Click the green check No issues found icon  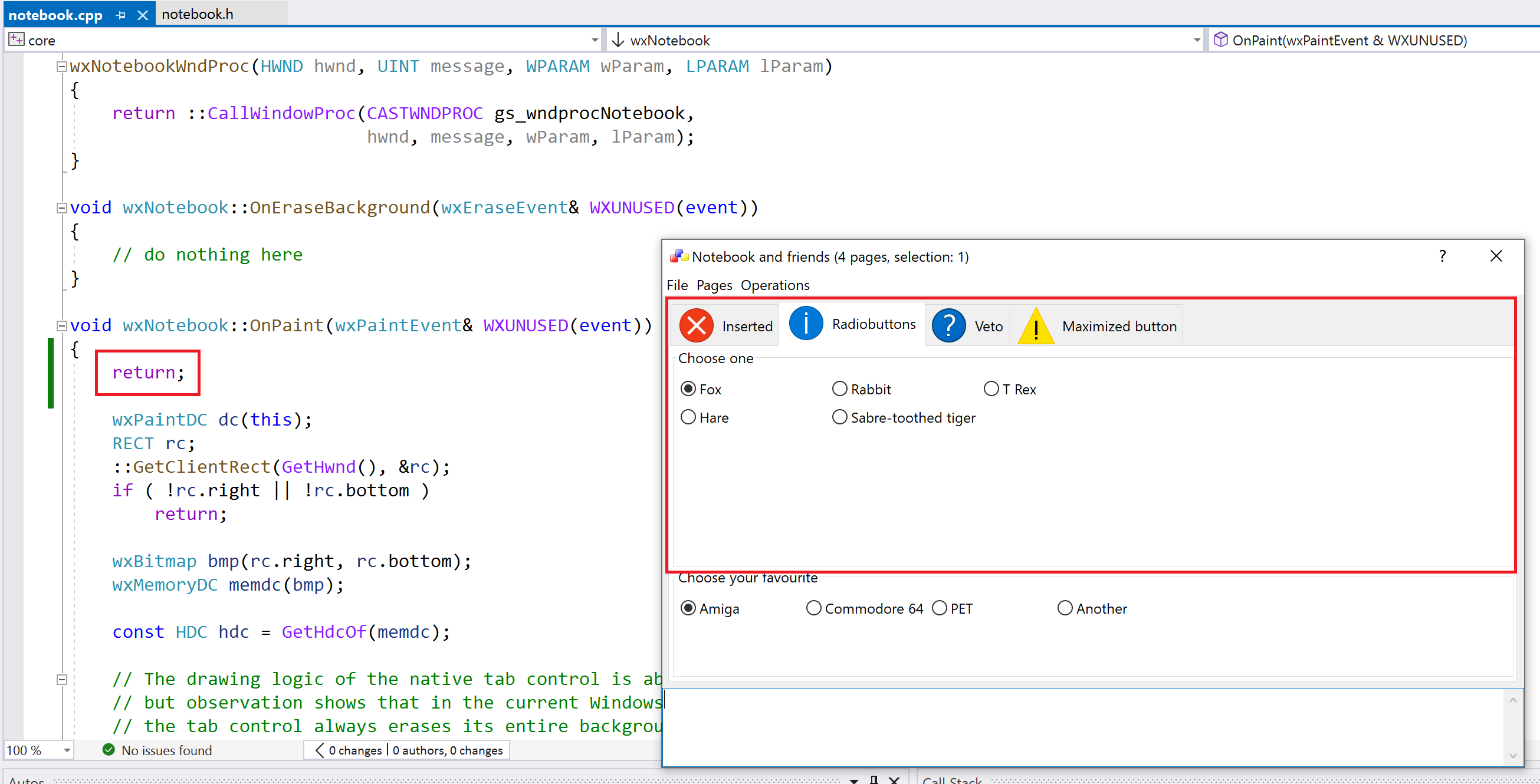[x=108, y=750]
